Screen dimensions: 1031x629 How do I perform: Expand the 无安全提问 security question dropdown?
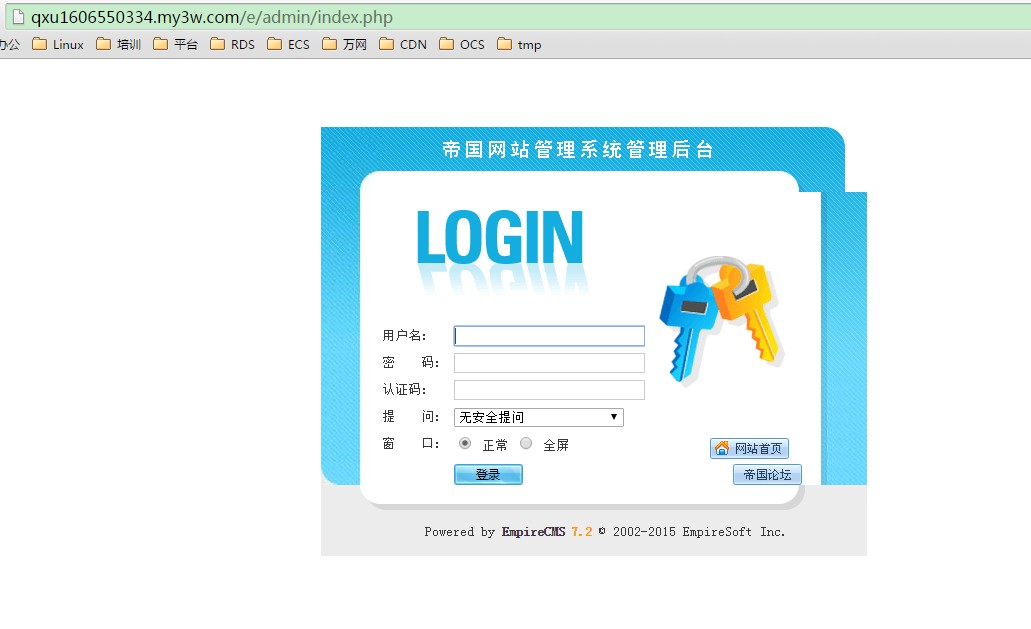pyautogui.click(x=538, y=417)
